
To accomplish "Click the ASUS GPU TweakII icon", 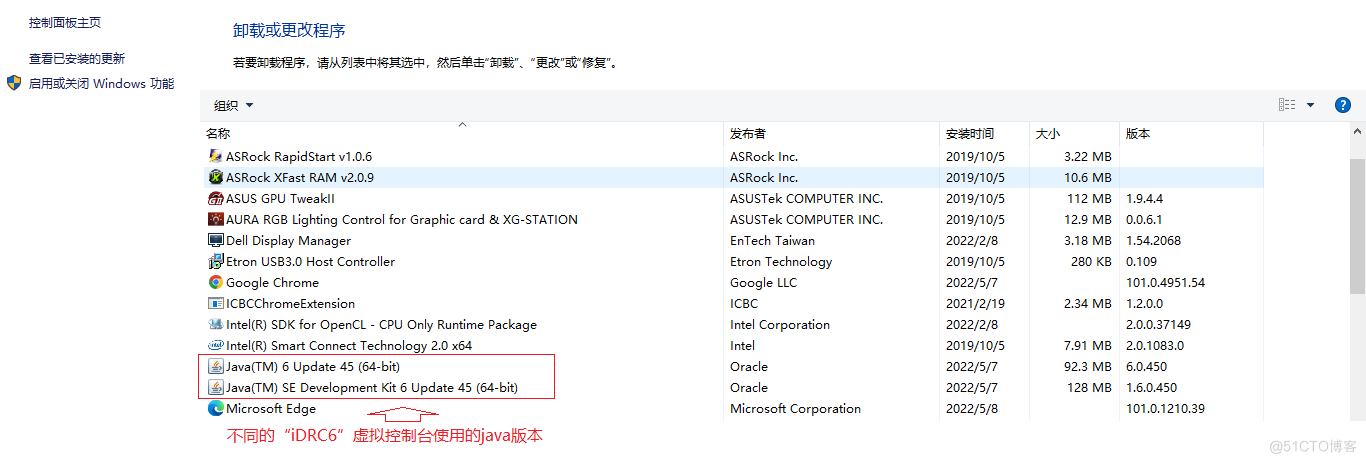I will click(x=215, y=198).
